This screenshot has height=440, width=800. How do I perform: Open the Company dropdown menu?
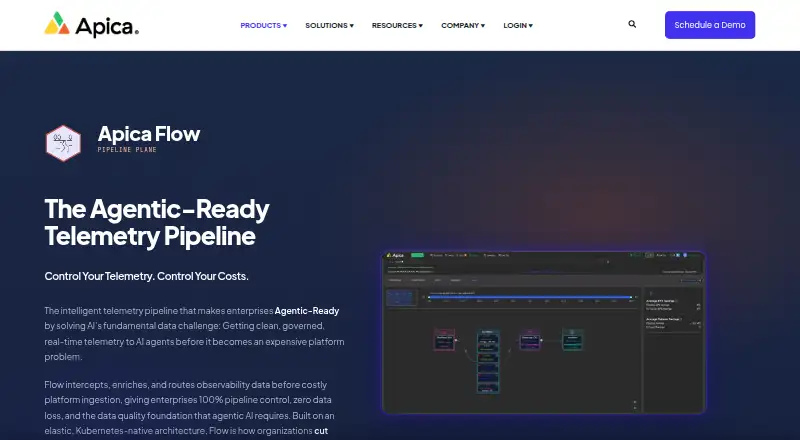click(463, 26)
